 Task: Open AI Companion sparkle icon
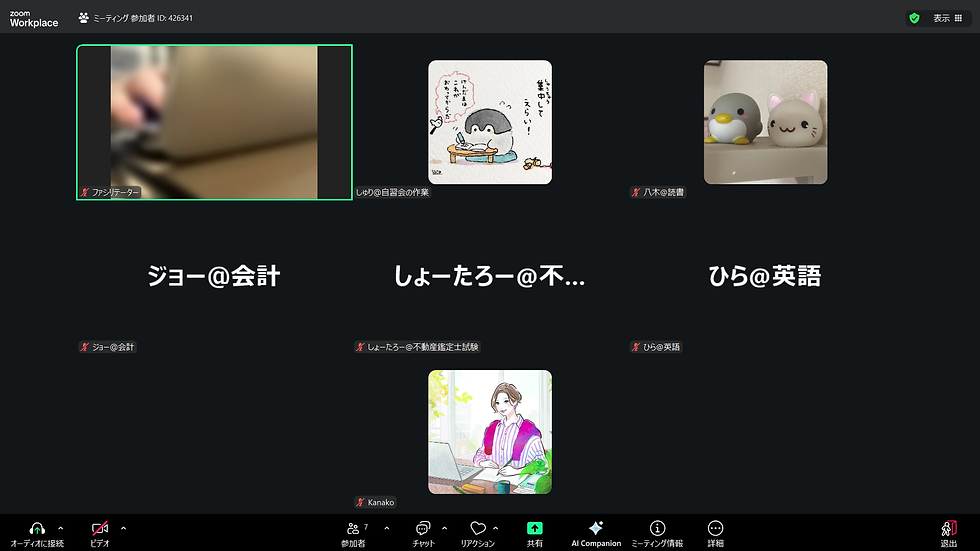tap(596, 529)
